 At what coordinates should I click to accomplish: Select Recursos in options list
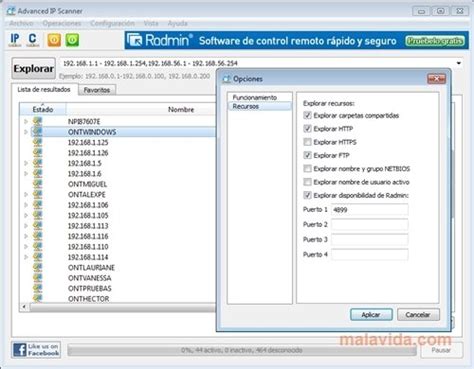259,106
